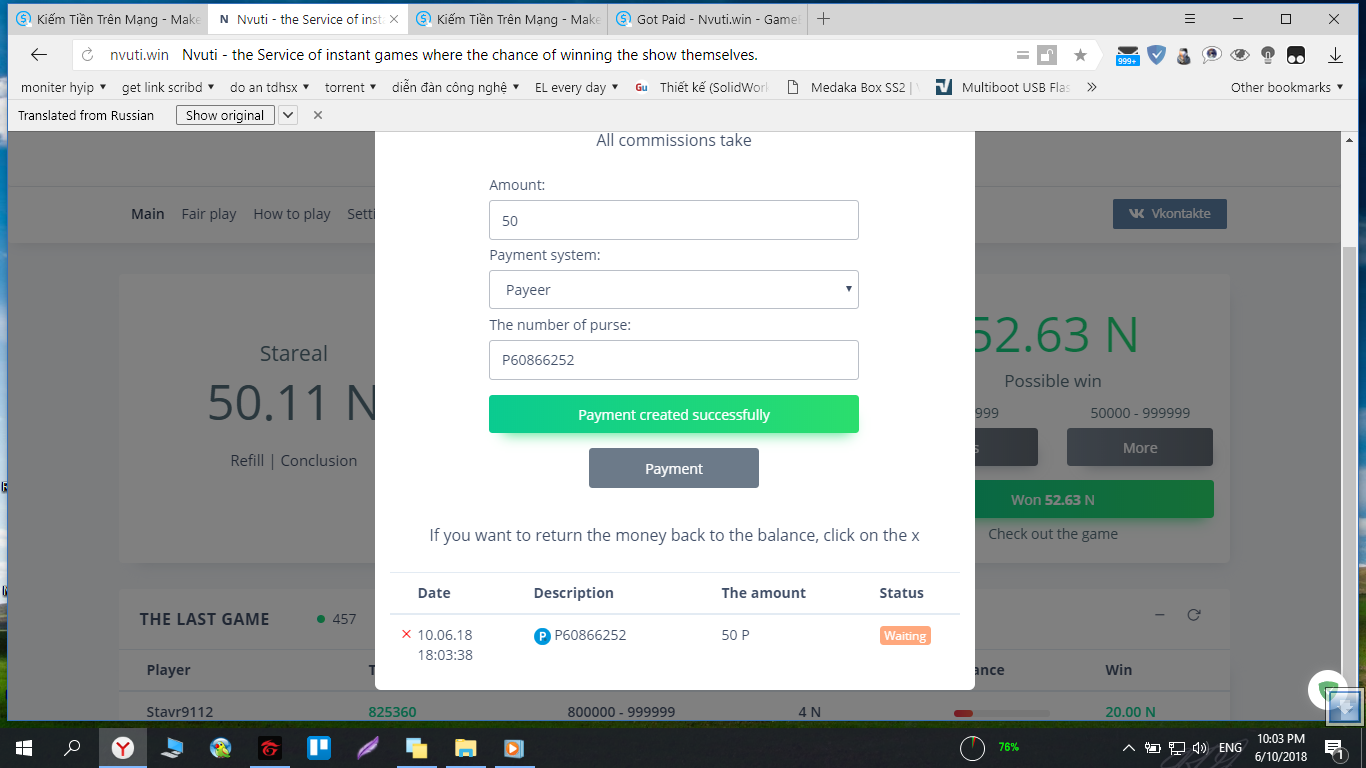1366x768 pixels.
Task: Cancel the waiting payment with the red x
Action: pyautogui.click(x=406, y=634)
